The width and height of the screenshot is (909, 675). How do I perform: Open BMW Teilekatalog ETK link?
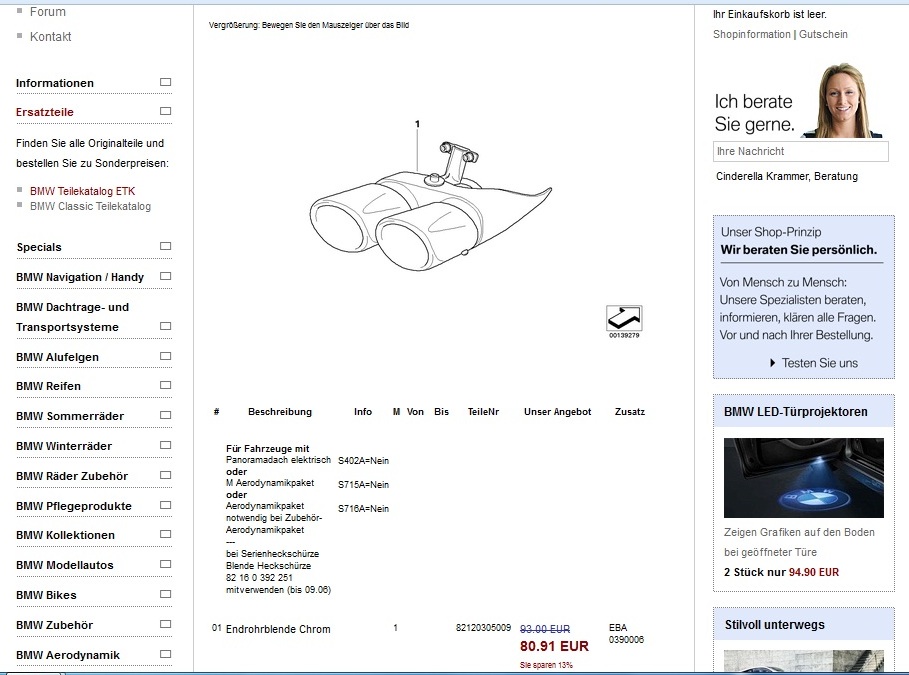pos(82,191)
